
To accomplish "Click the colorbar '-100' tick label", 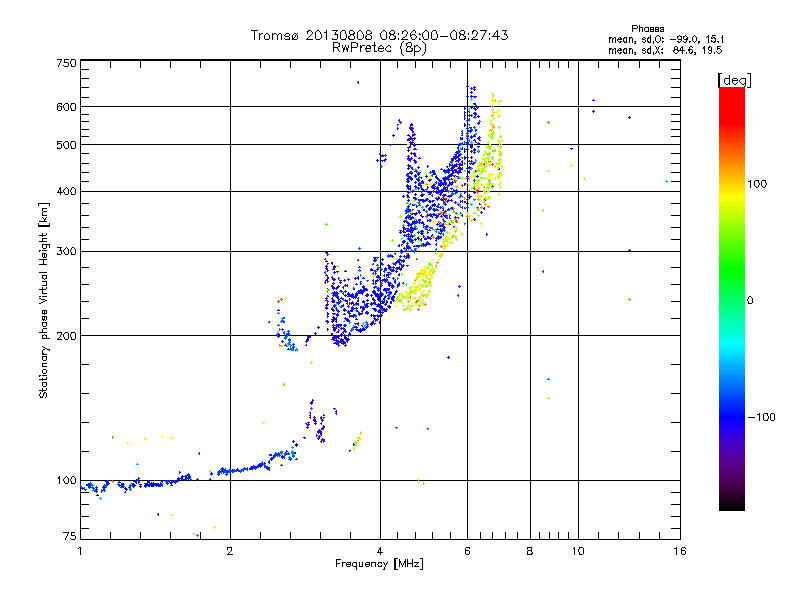I will tap(761, 417).
